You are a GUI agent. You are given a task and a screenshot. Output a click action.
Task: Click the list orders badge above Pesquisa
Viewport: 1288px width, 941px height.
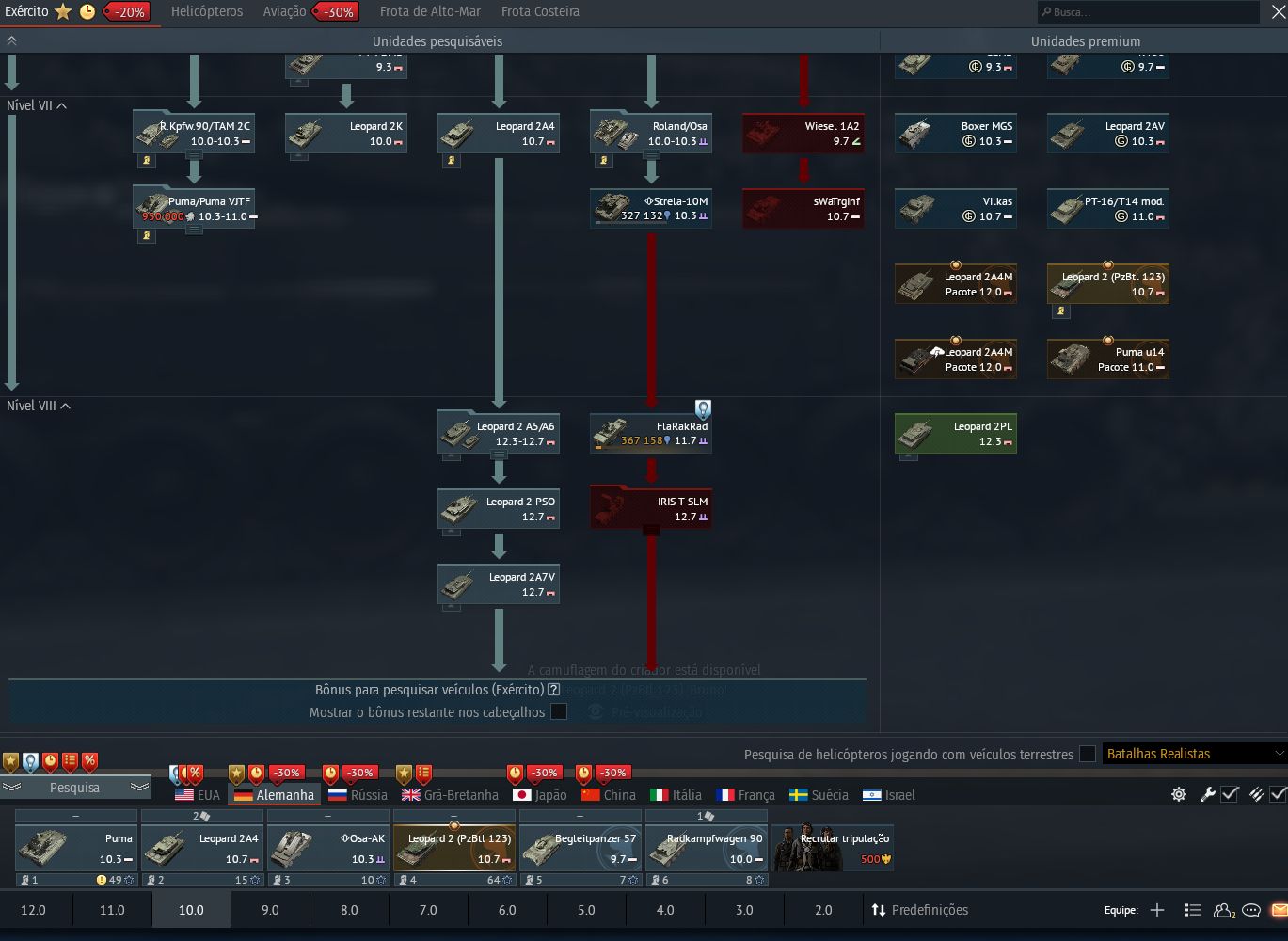[x=70, y=761]
